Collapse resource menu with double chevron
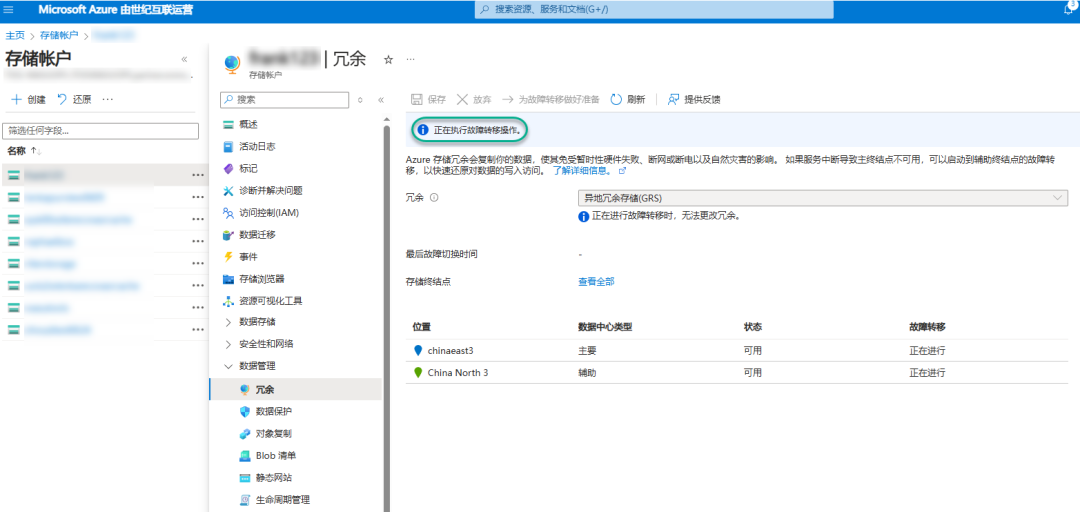The image size is (1080, 512). coord(380,100)
